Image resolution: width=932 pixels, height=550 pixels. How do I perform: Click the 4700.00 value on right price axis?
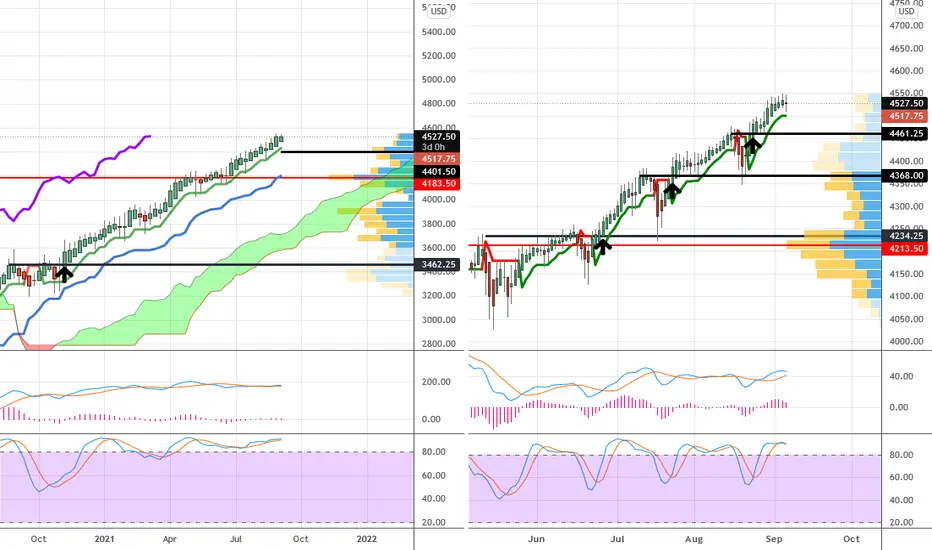coord(906,26)
